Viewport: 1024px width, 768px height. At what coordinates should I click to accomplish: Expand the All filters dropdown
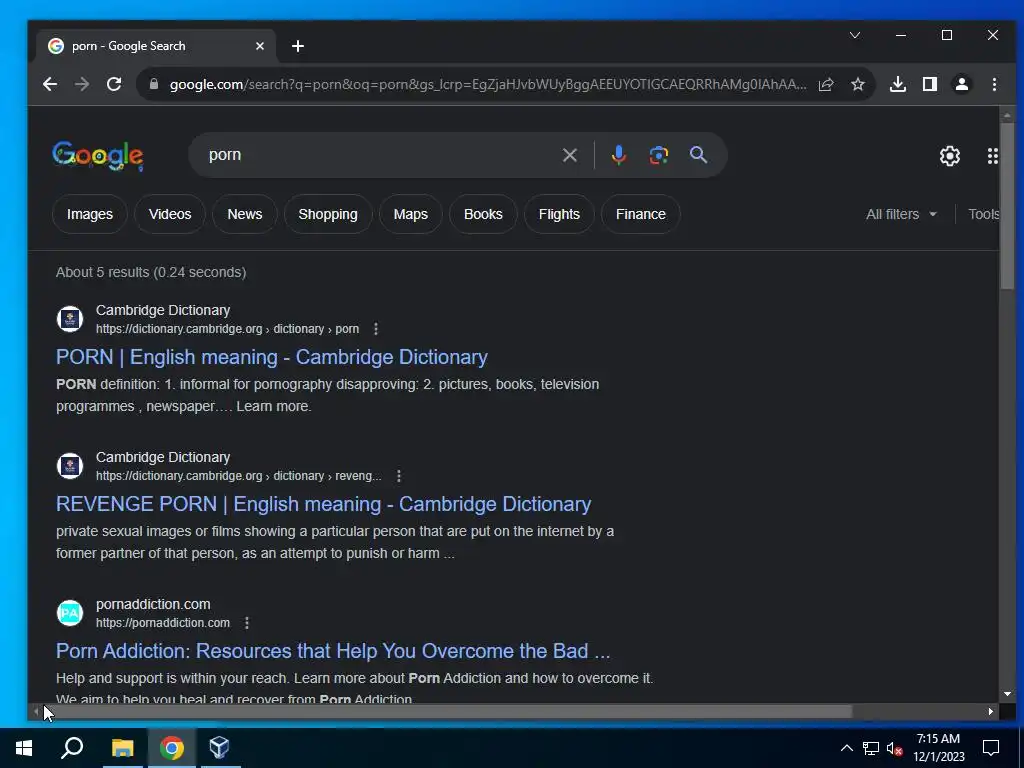click(901, 214)
